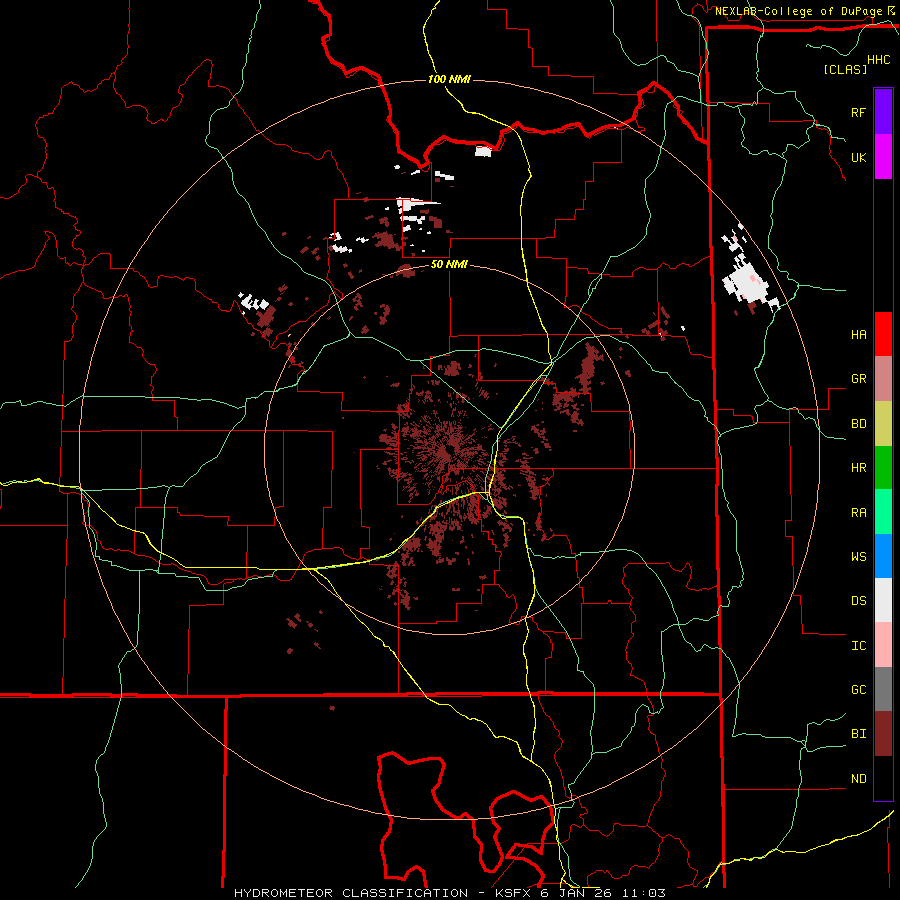Click the WS blue legend swatch

click(883, 556)
